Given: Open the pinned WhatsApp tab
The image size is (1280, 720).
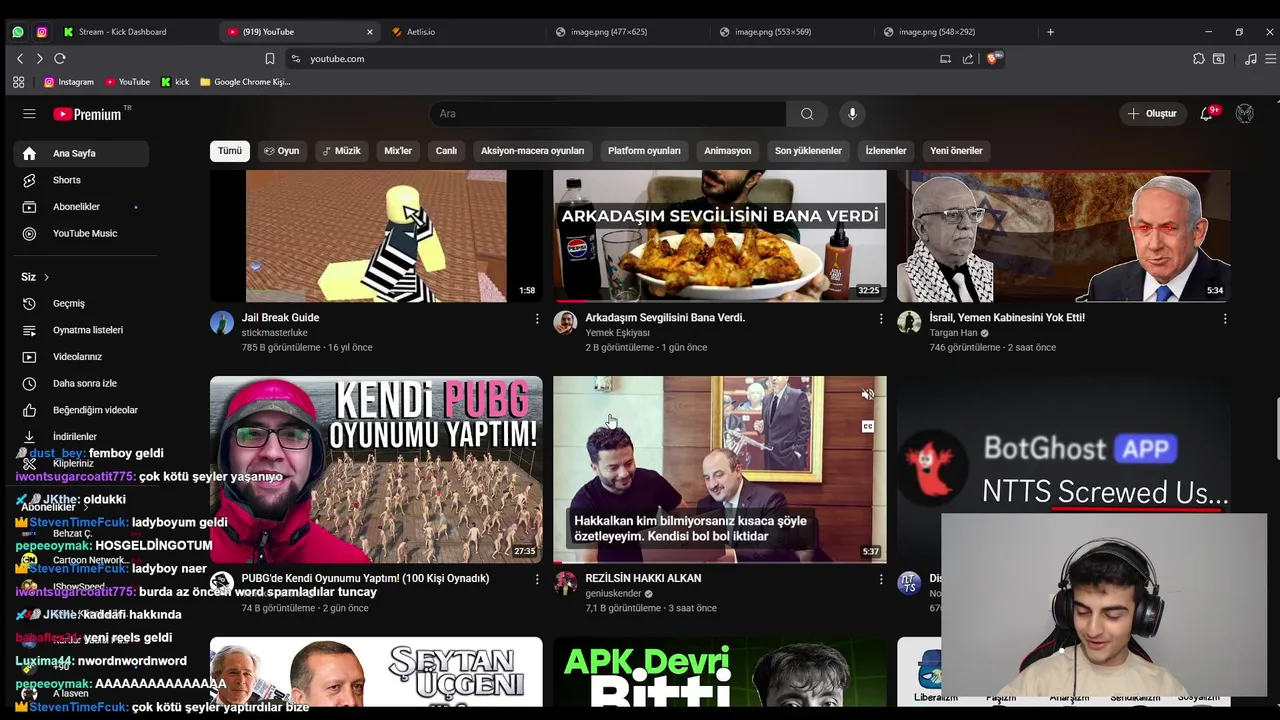Looking at the screenshot, I should 18,32.
